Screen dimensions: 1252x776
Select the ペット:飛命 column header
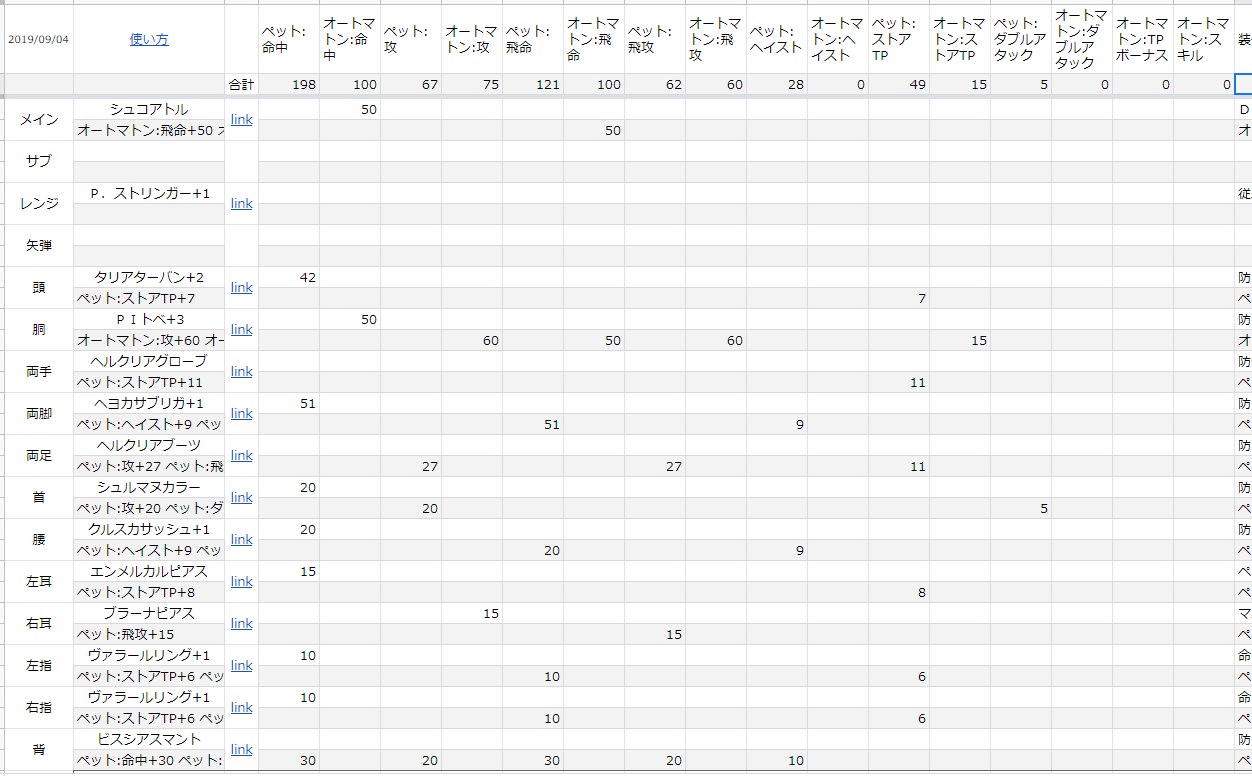click(x=533, y=40)
